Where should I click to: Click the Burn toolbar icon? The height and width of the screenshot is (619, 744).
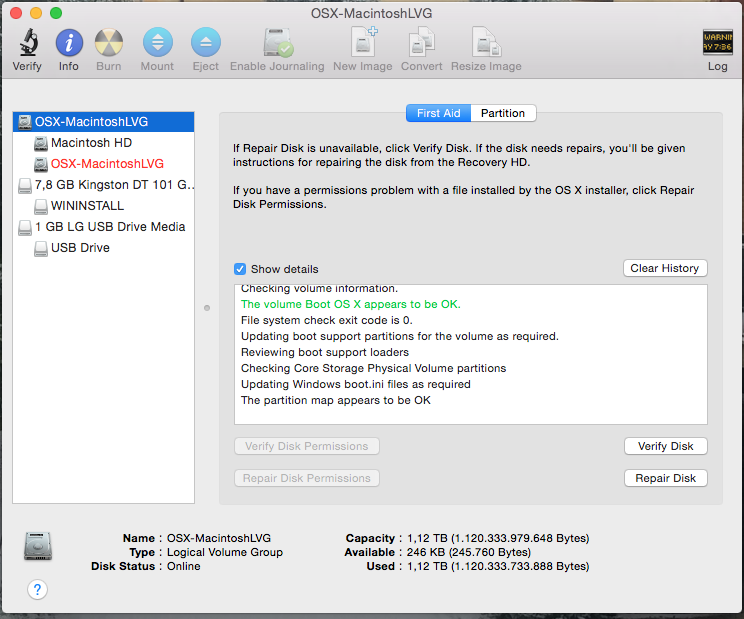109,42
